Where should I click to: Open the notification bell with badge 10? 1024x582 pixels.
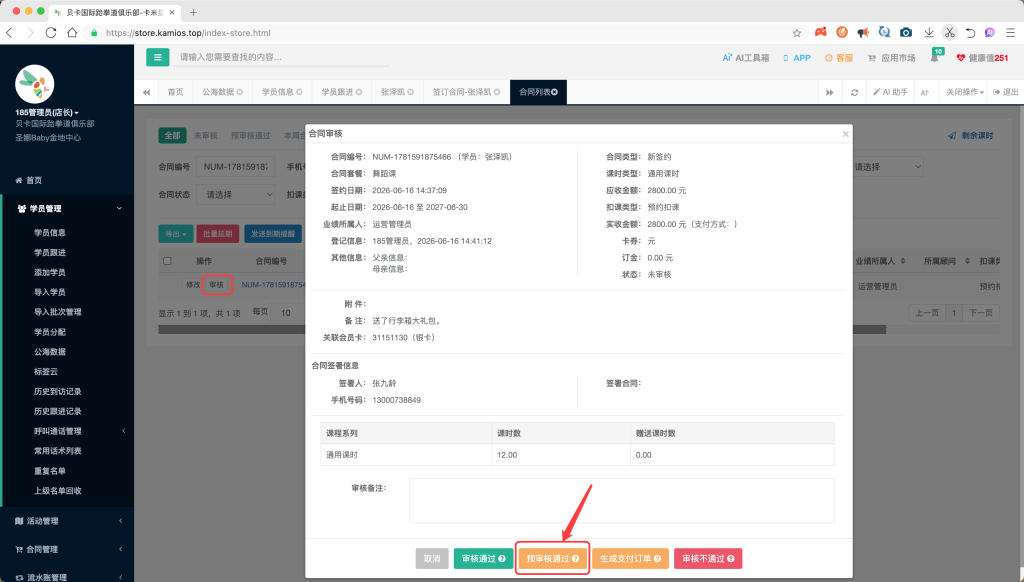(x=935, y=58)
